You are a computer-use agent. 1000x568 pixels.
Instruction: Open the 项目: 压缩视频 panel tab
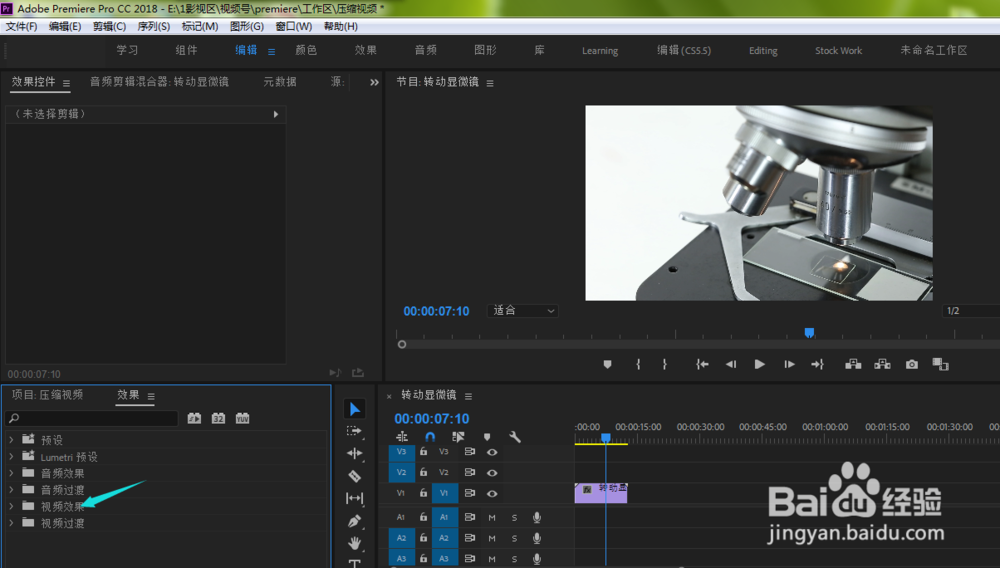point(47,395)
